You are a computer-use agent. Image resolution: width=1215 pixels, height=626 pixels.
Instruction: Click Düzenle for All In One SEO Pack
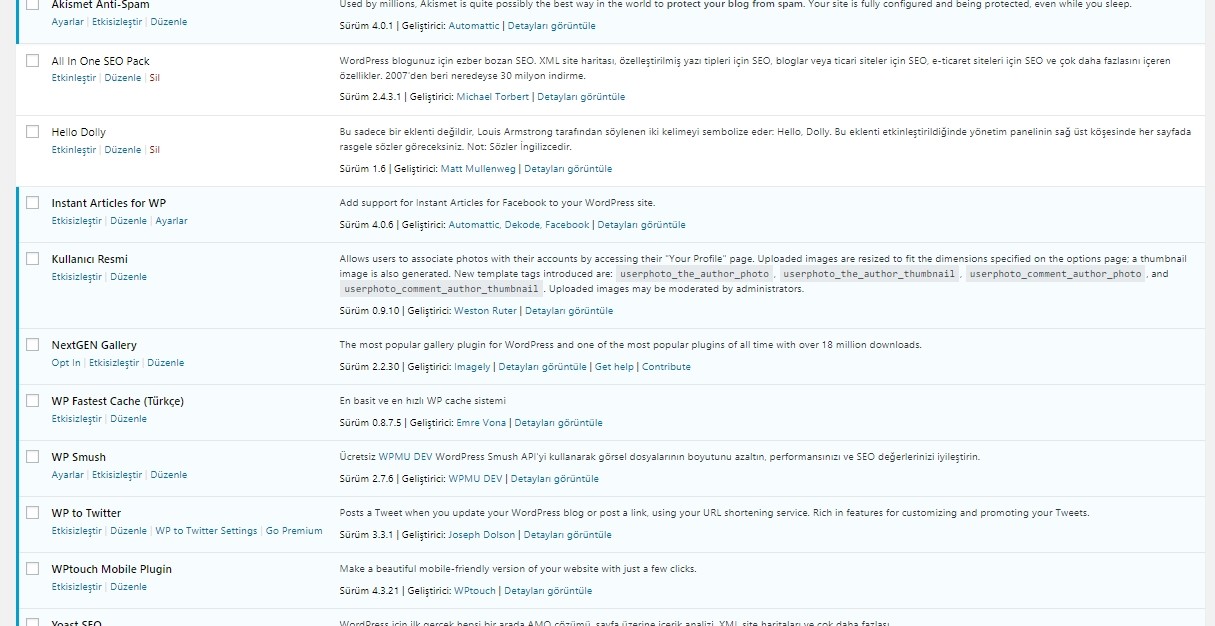[123, 78]
